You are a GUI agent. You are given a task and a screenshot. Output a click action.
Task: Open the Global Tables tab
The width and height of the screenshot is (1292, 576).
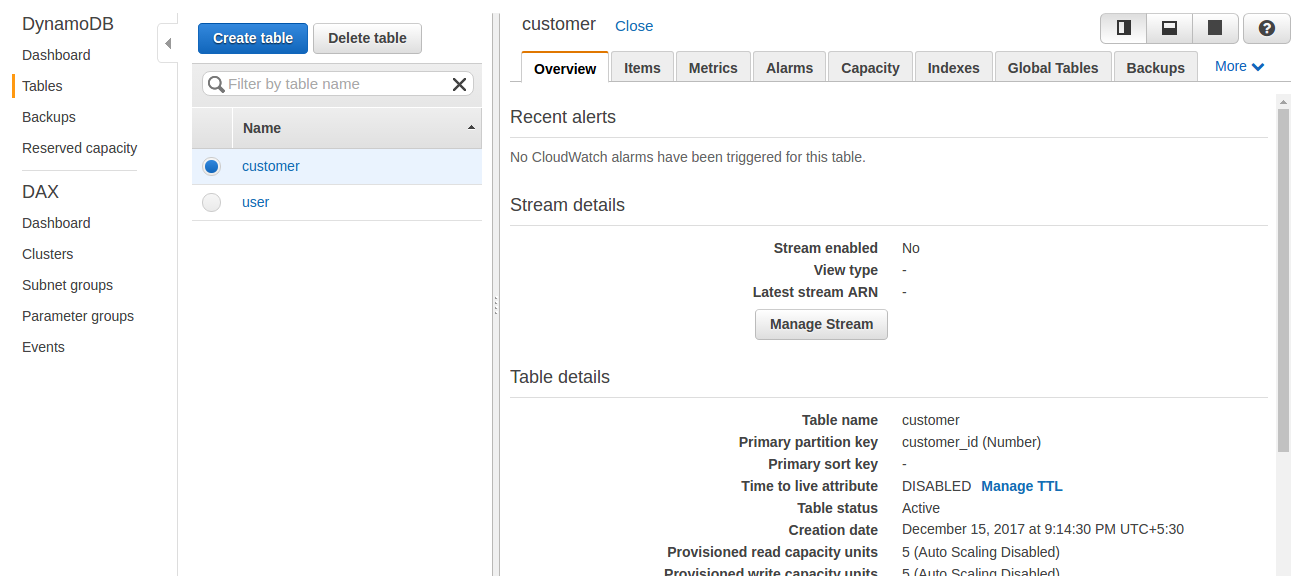[1053, 68]
